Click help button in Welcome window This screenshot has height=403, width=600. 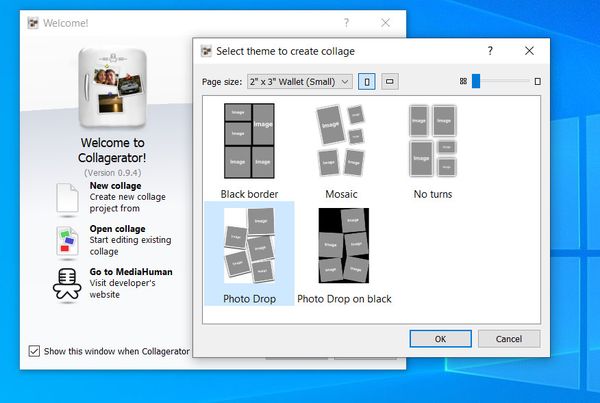[346, 23]
